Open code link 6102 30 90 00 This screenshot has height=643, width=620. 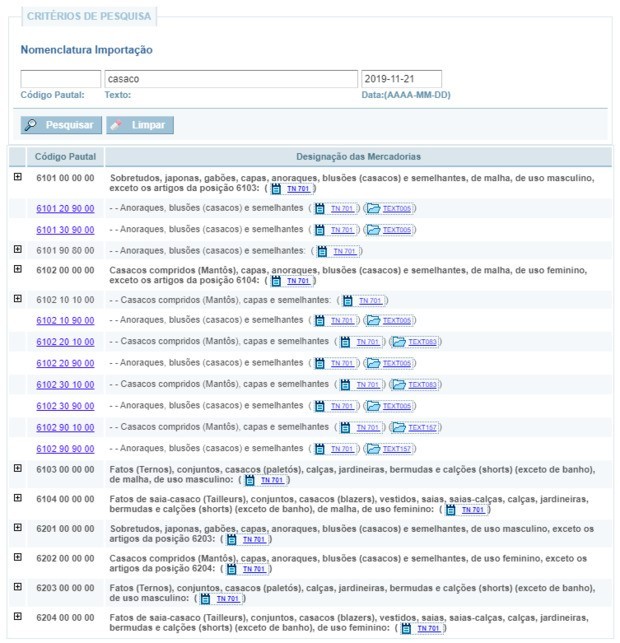[x=65, y=406]
